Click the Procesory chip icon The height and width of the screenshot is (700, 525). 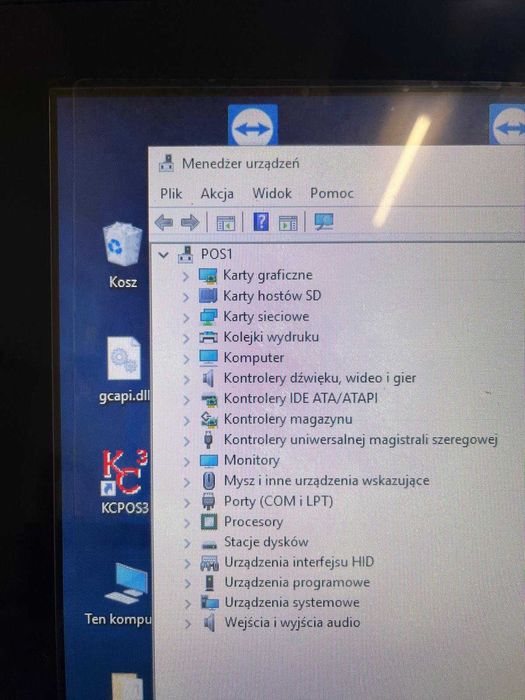209,522
